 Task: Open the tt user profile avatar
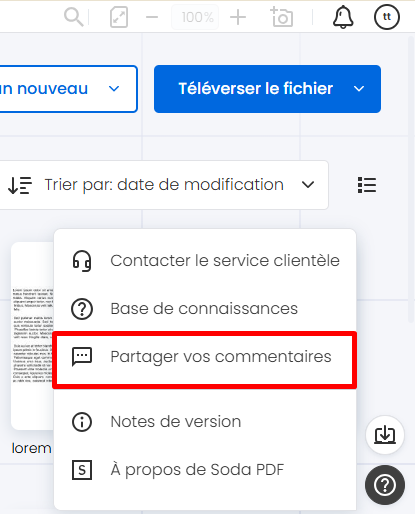click(x=387, y=17)
